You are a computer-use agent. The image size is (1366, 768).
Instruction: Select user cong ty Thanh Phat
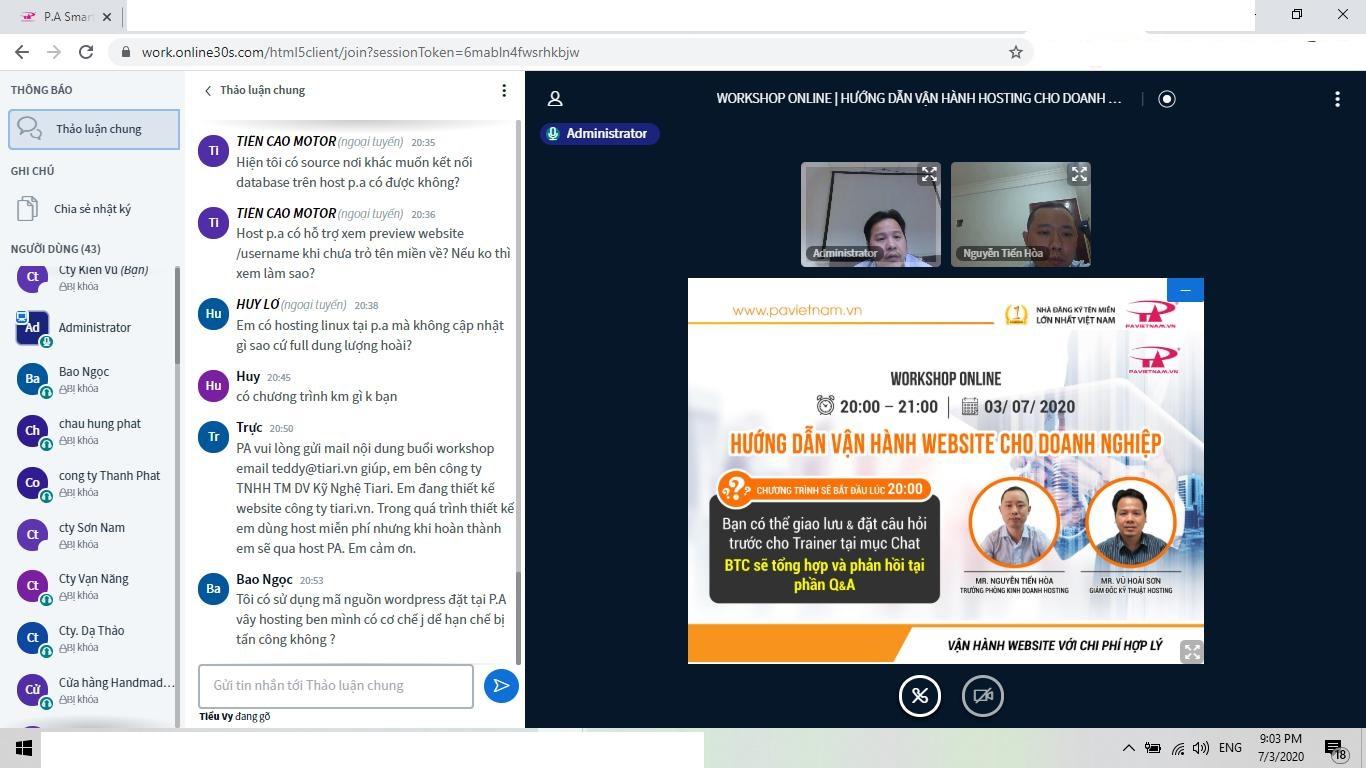pos(94,483)
